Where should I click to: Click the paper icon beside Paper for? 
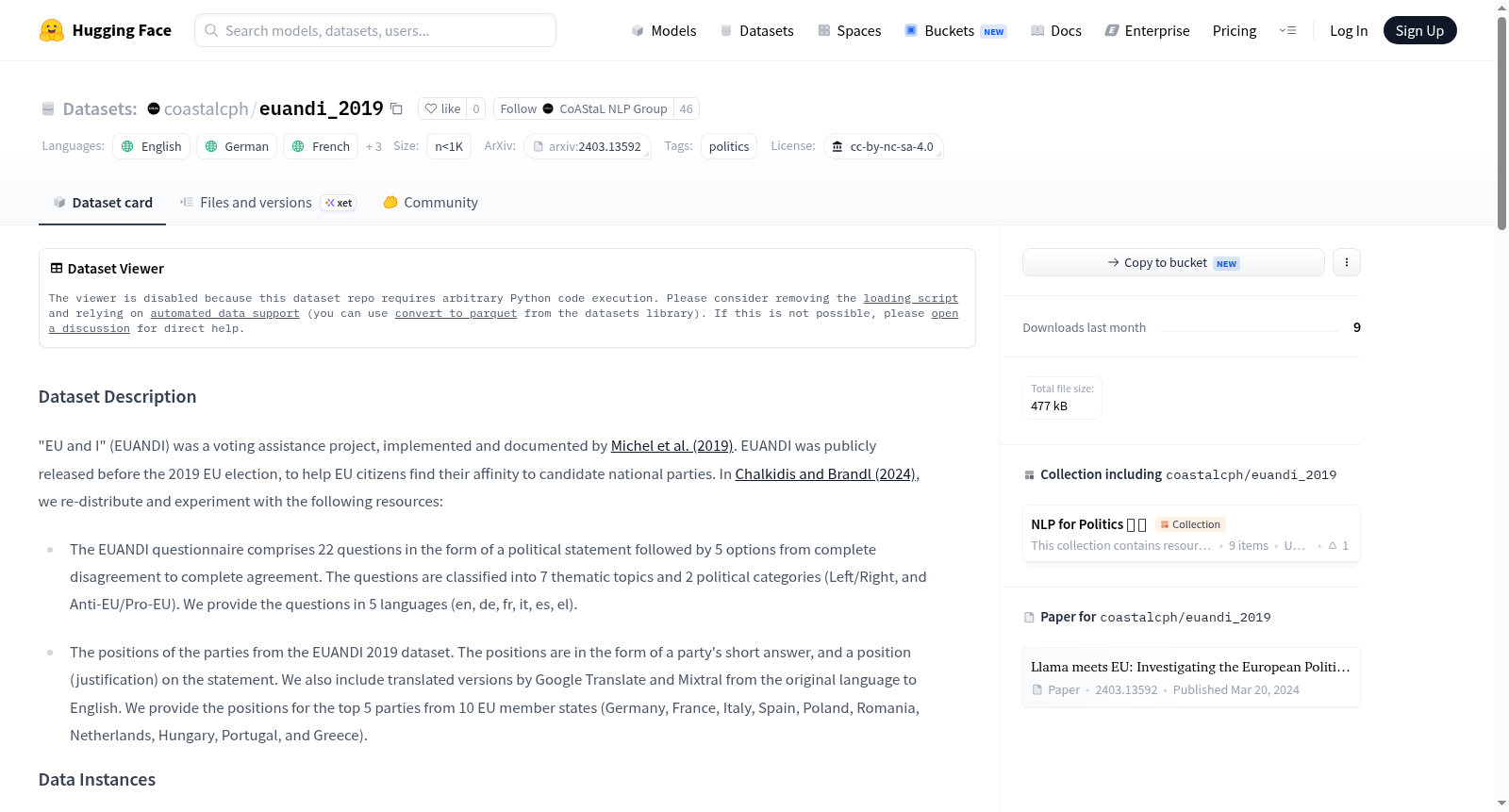click(1029, 618)
